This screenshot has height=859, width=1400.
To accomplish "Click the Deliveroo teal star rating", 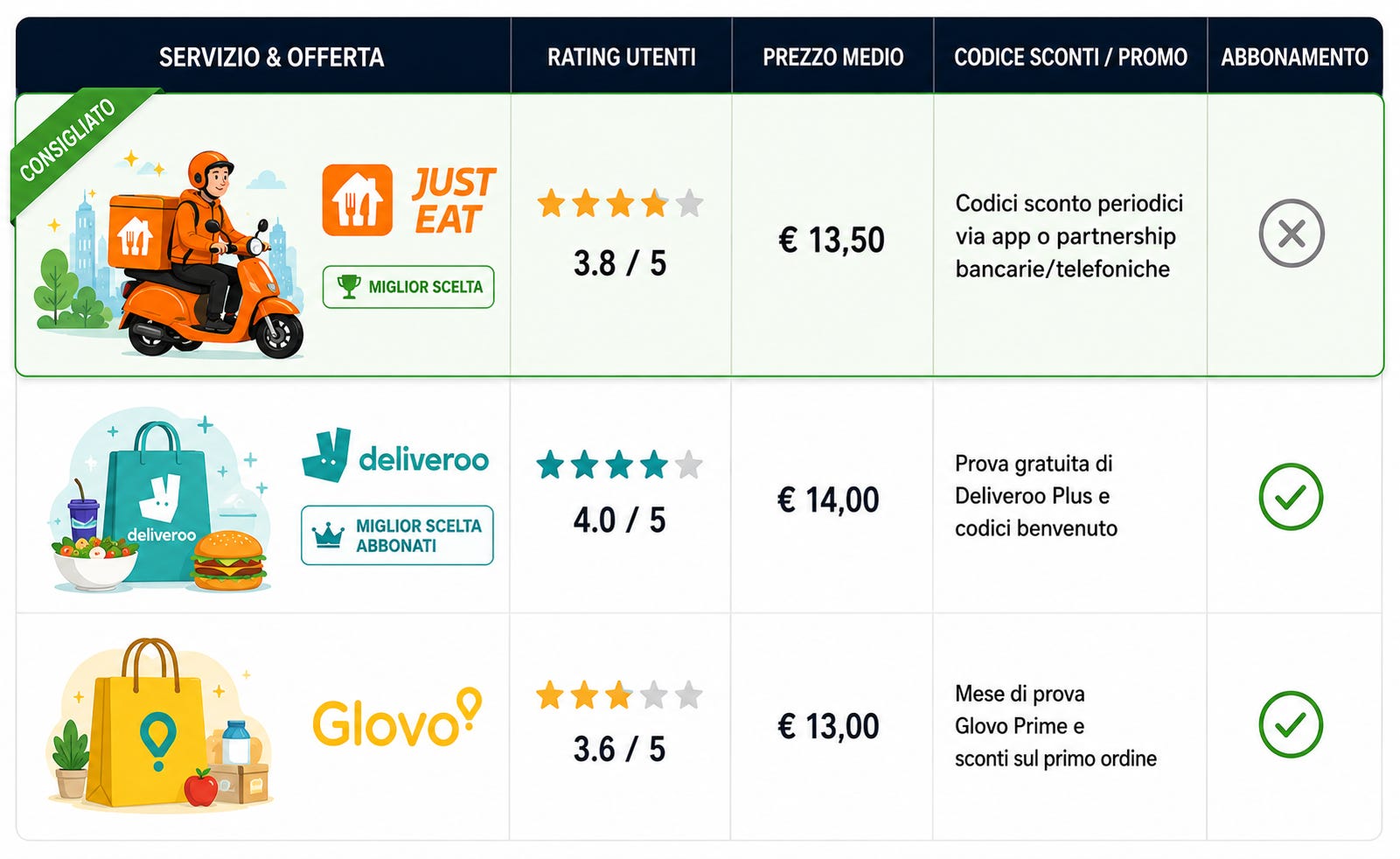I will click(x=619, y=464).
